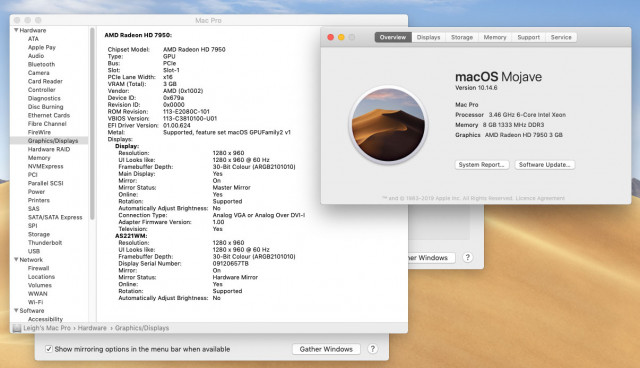Click the sidebar vertical scrollbar
Viewport: 640px width, 368px height.
[x=92, y=123]
